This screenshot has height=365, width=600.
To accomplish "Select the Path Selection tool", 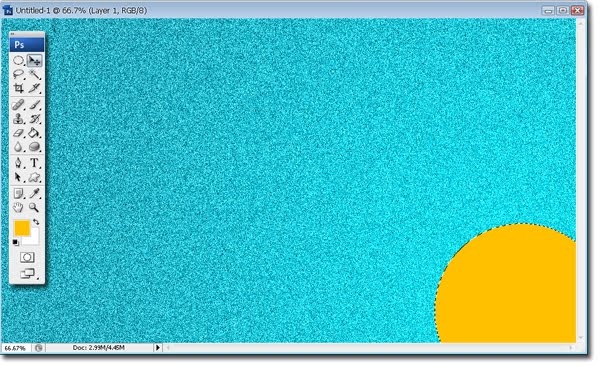I will 18,177.
